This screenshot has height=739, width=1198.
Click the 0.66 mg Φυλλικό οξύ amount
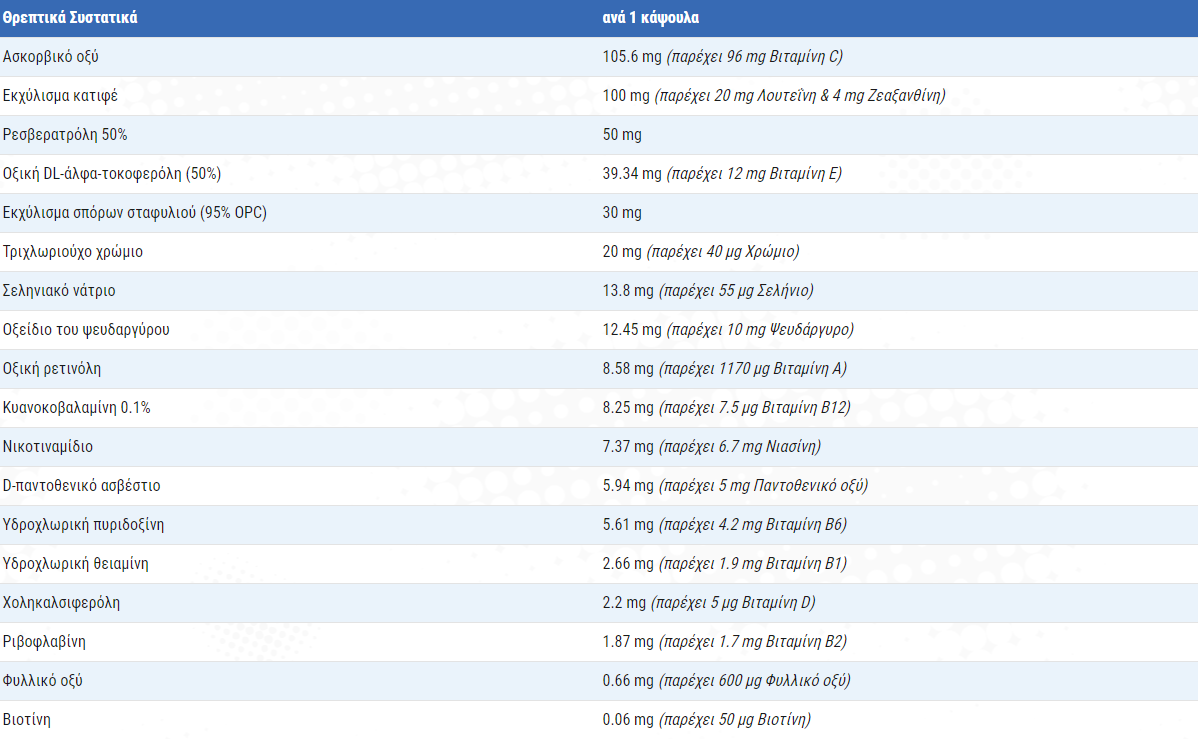(x=726, y=680)
